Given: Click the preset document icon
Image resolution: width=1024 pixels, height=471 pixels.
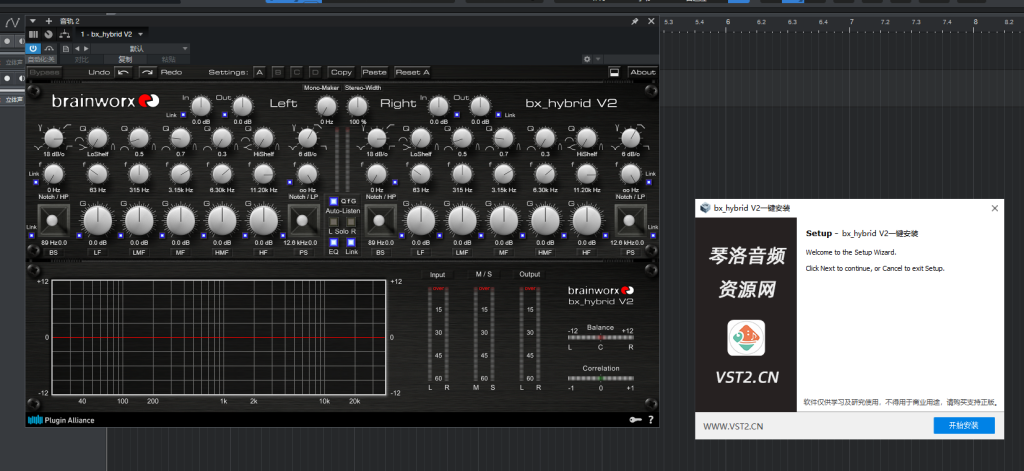Looking at the screenshot, I should (65, 48).
